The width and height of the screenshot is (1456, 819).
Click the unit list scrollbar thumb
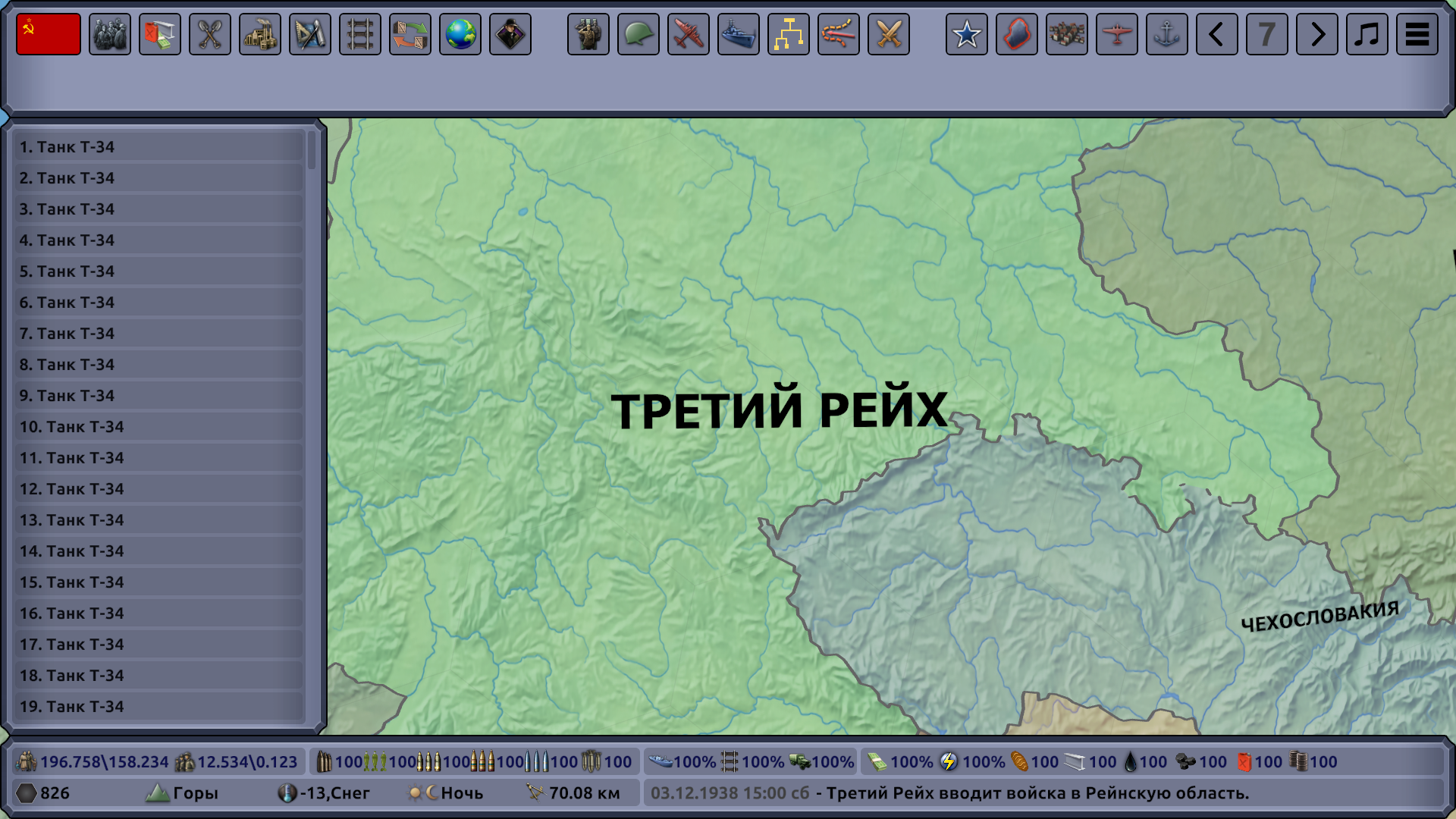(312, 151)
